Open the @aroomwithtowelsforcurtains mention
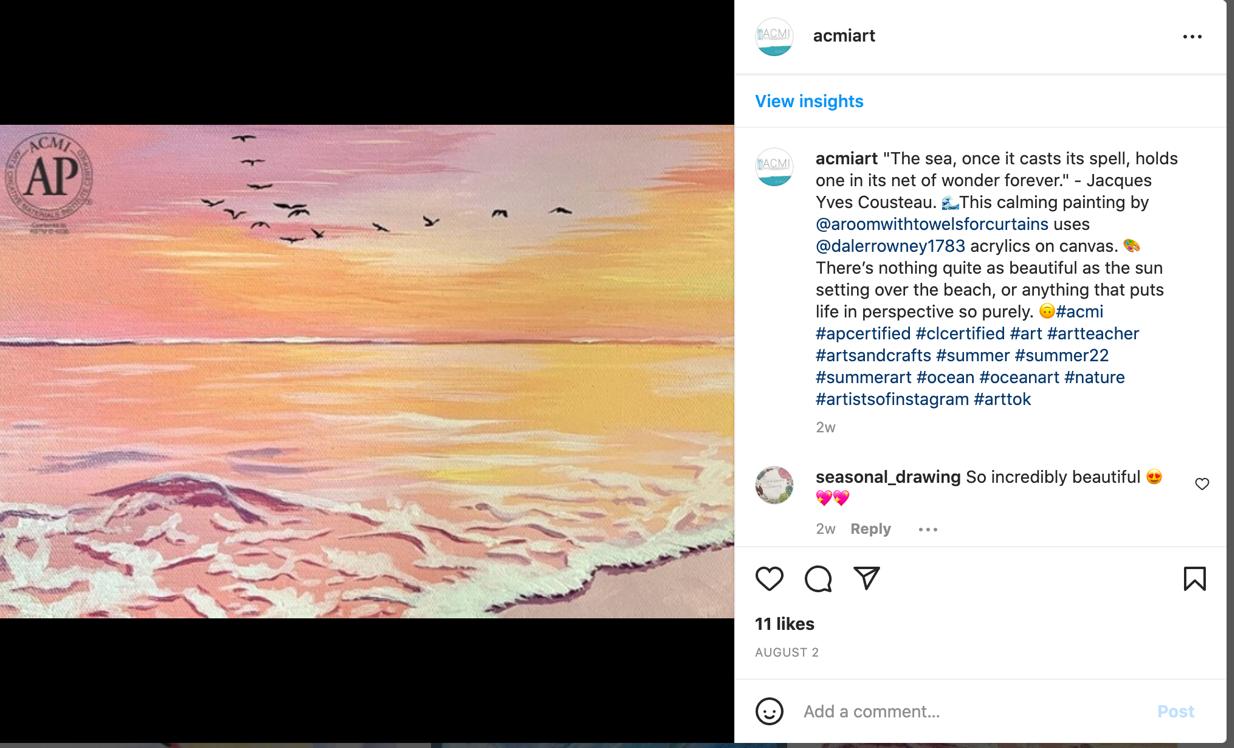The width and height of the screenshot is (1234, 748). 932,224
